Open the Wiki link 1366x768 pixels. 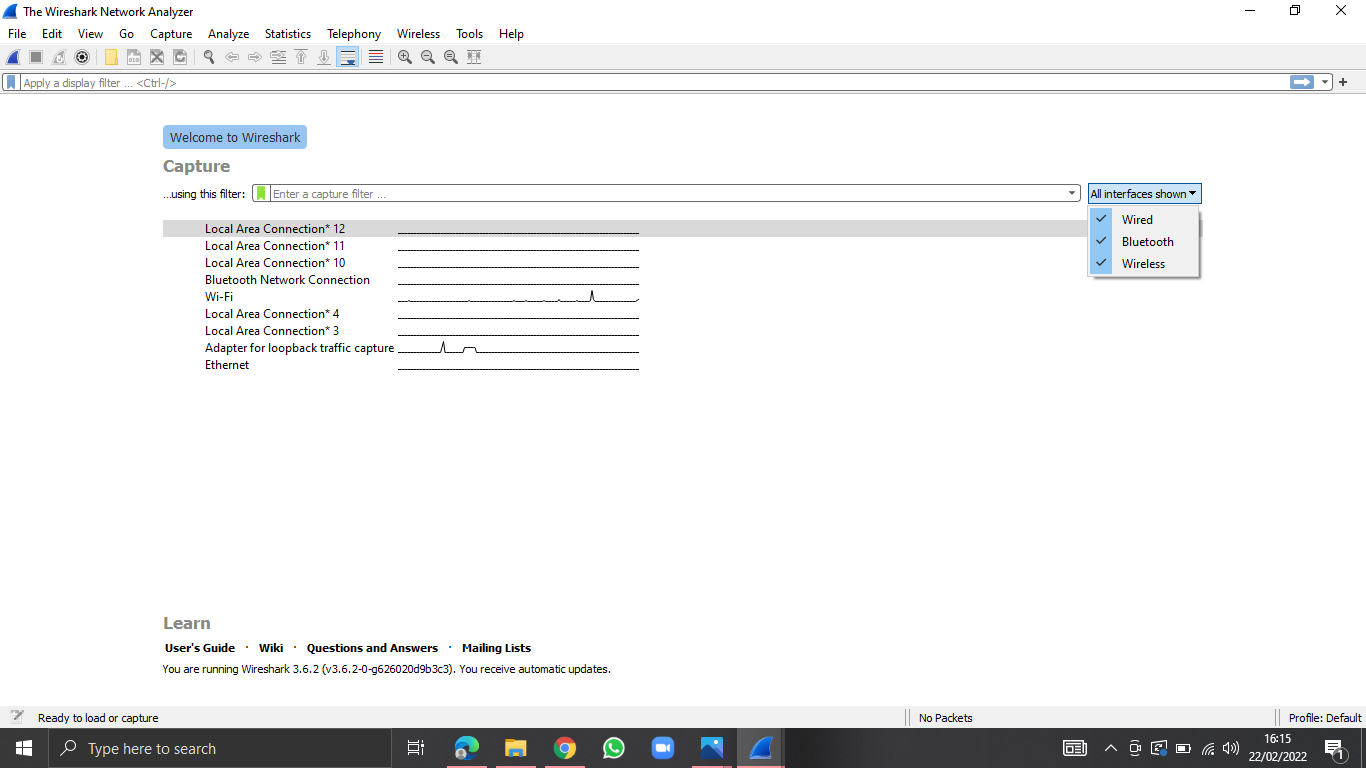point(271,648)
